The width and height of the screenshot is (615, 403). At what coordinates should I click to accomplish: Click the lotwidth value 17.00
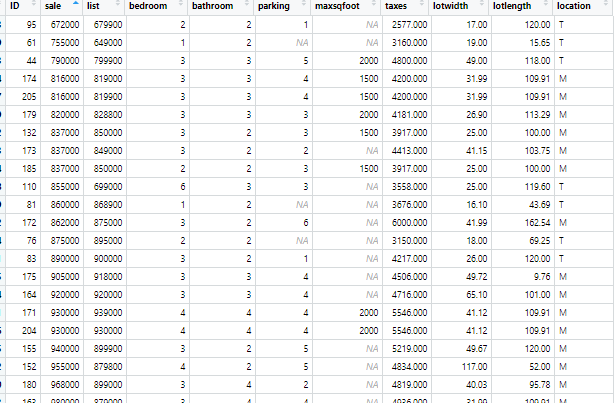tap(477, 25)
